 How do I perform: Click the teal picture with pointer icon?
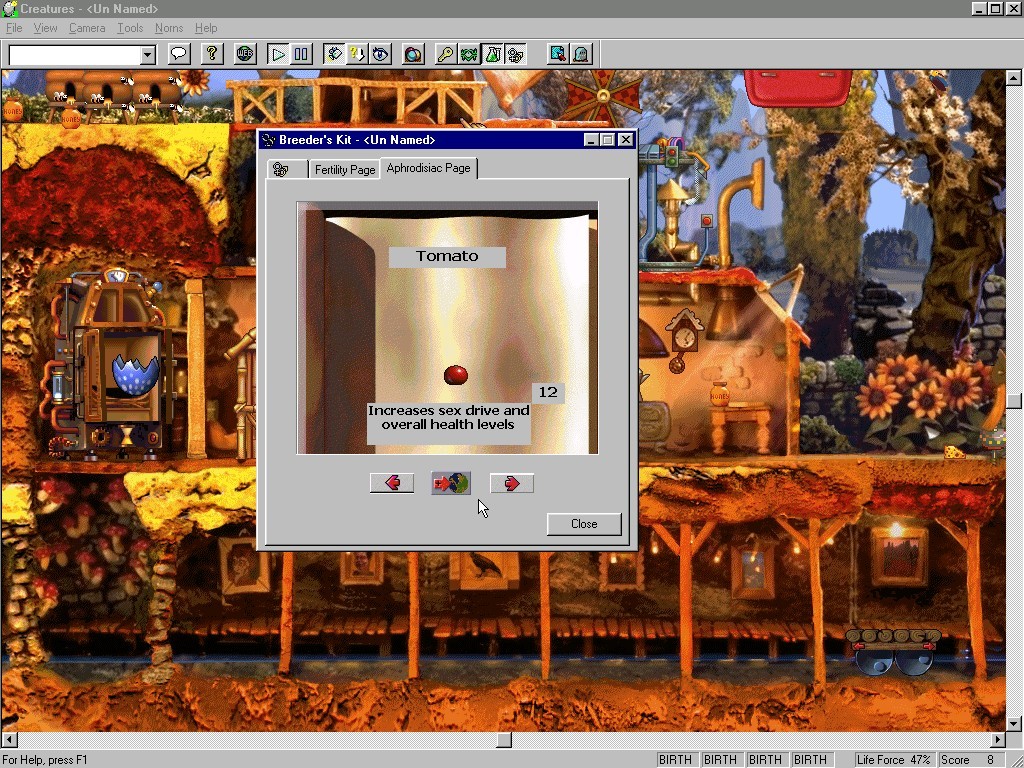pyautogui.click(x=558, y=54)
